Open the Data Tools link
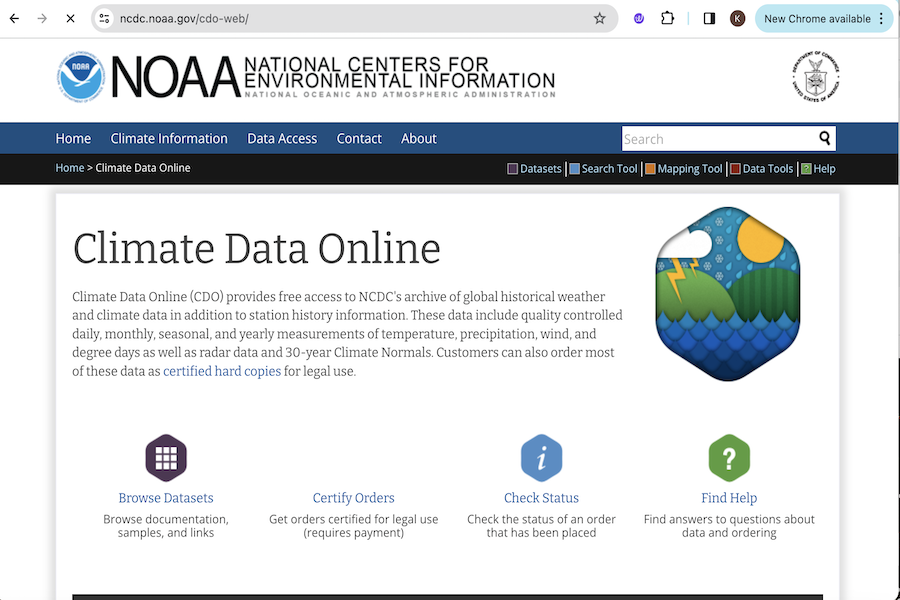 (x=767, y=169)
